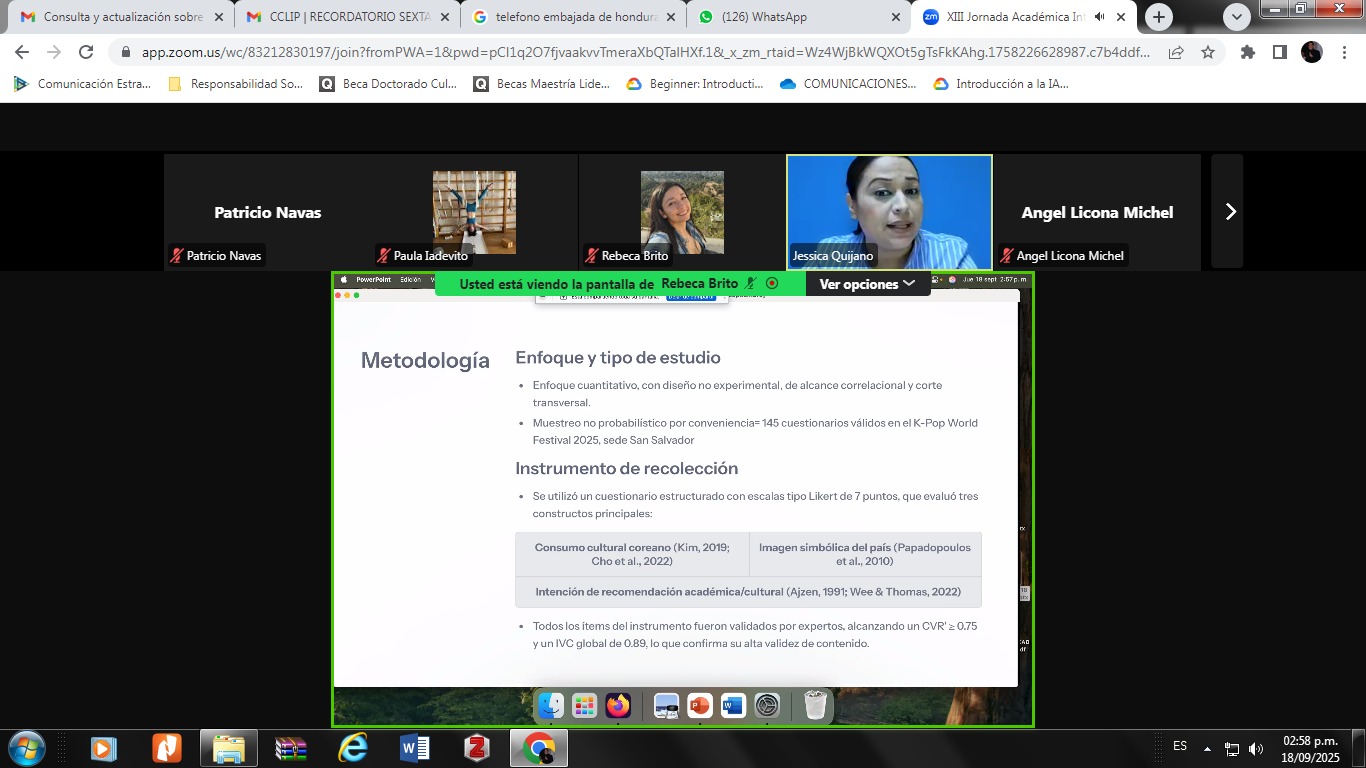Bookmark this page with star icon
The height and width of the screenshot is (768, 1366).
[1208, 52]
